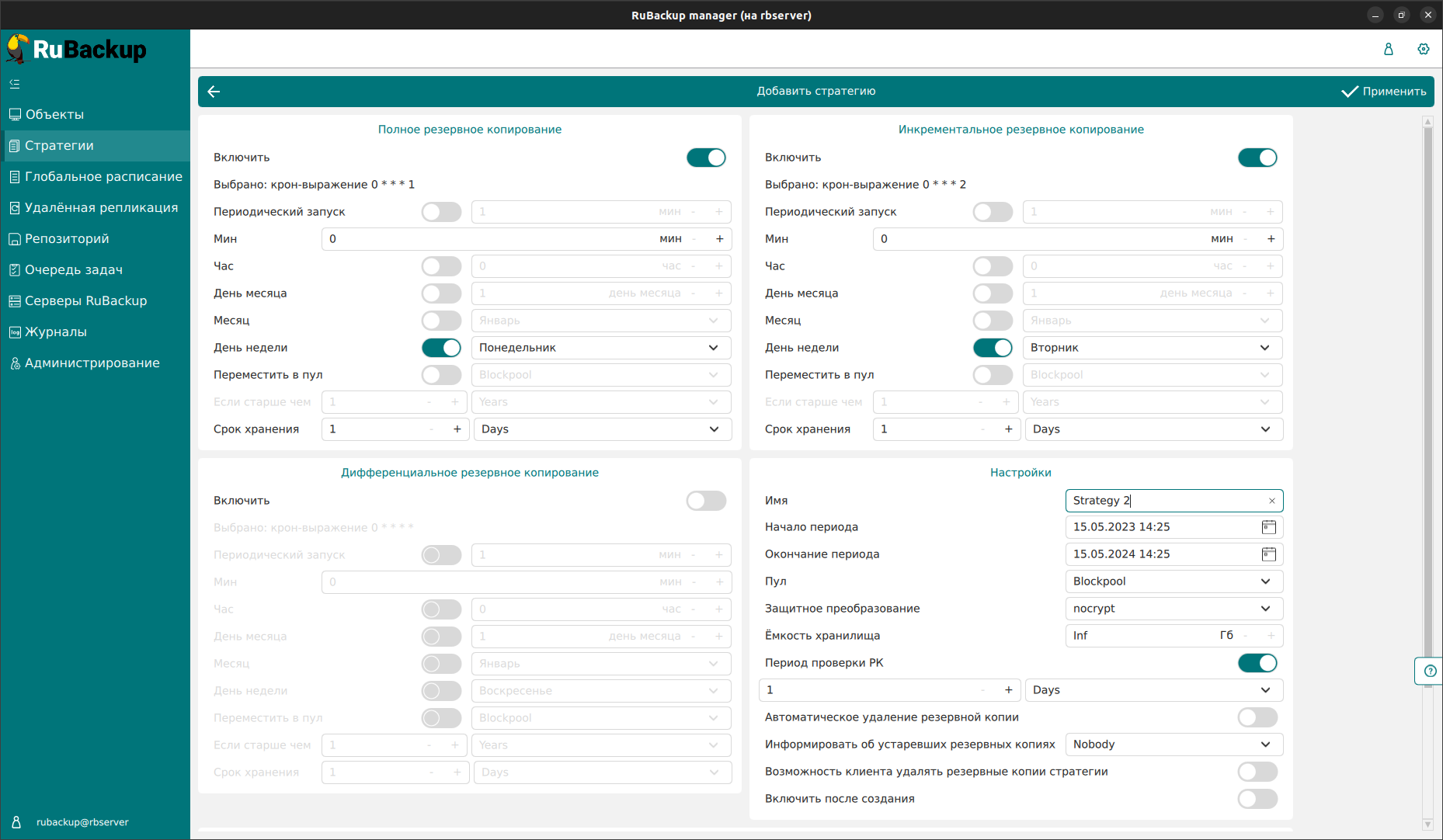Screen dimensions: 1443x840
Task: Open Администрирование section in sidebar
Action: [92, 363]
